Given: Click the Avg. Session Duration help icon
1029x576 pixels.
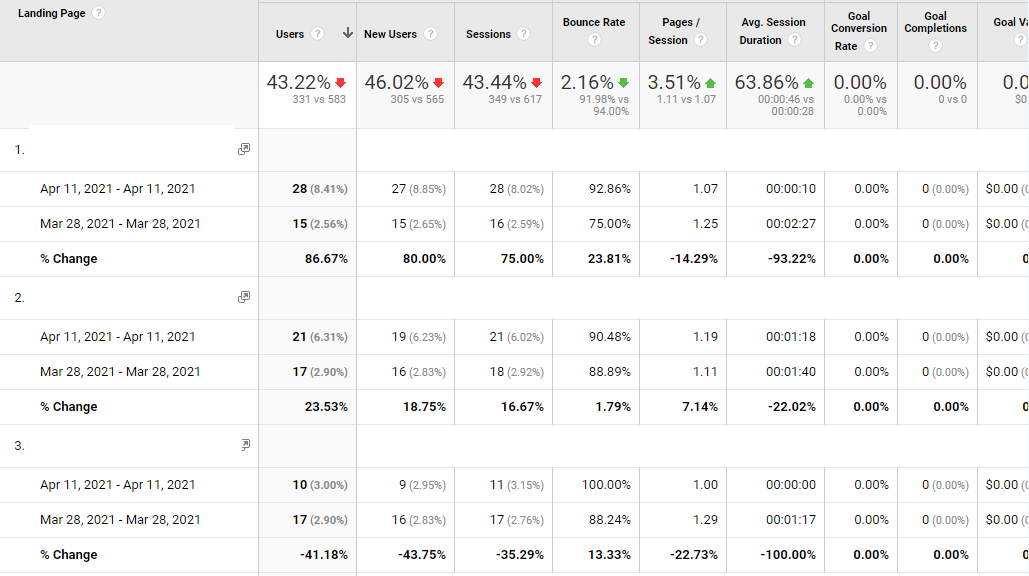Looking at the screenshot, I should pos(794,40).
